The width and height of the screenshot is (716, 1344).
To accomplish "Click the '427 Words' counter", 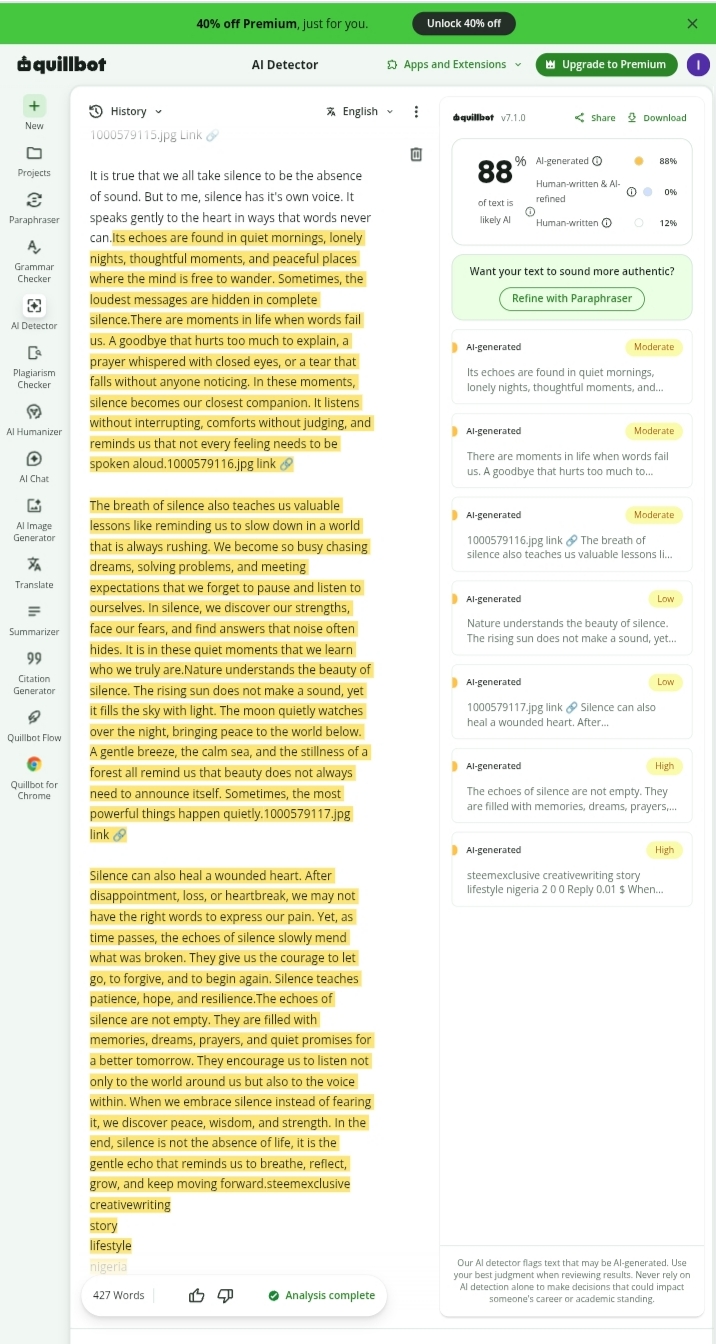I will pyautogui.click(x=119, y=1295).
